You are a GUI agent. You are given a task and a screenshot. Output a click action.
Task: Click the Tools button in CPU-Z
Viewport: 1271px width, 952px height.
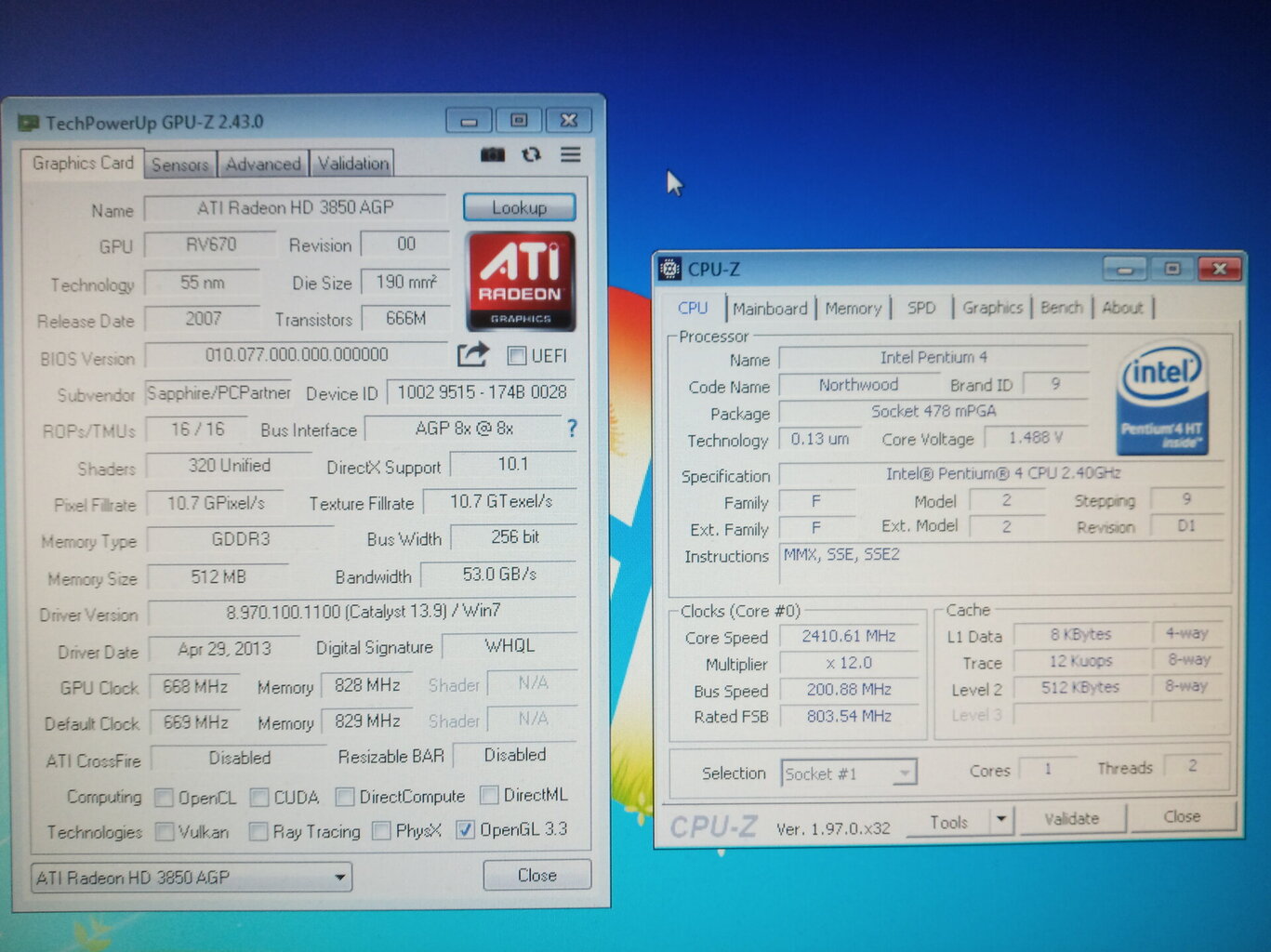[x=948, y=822]
